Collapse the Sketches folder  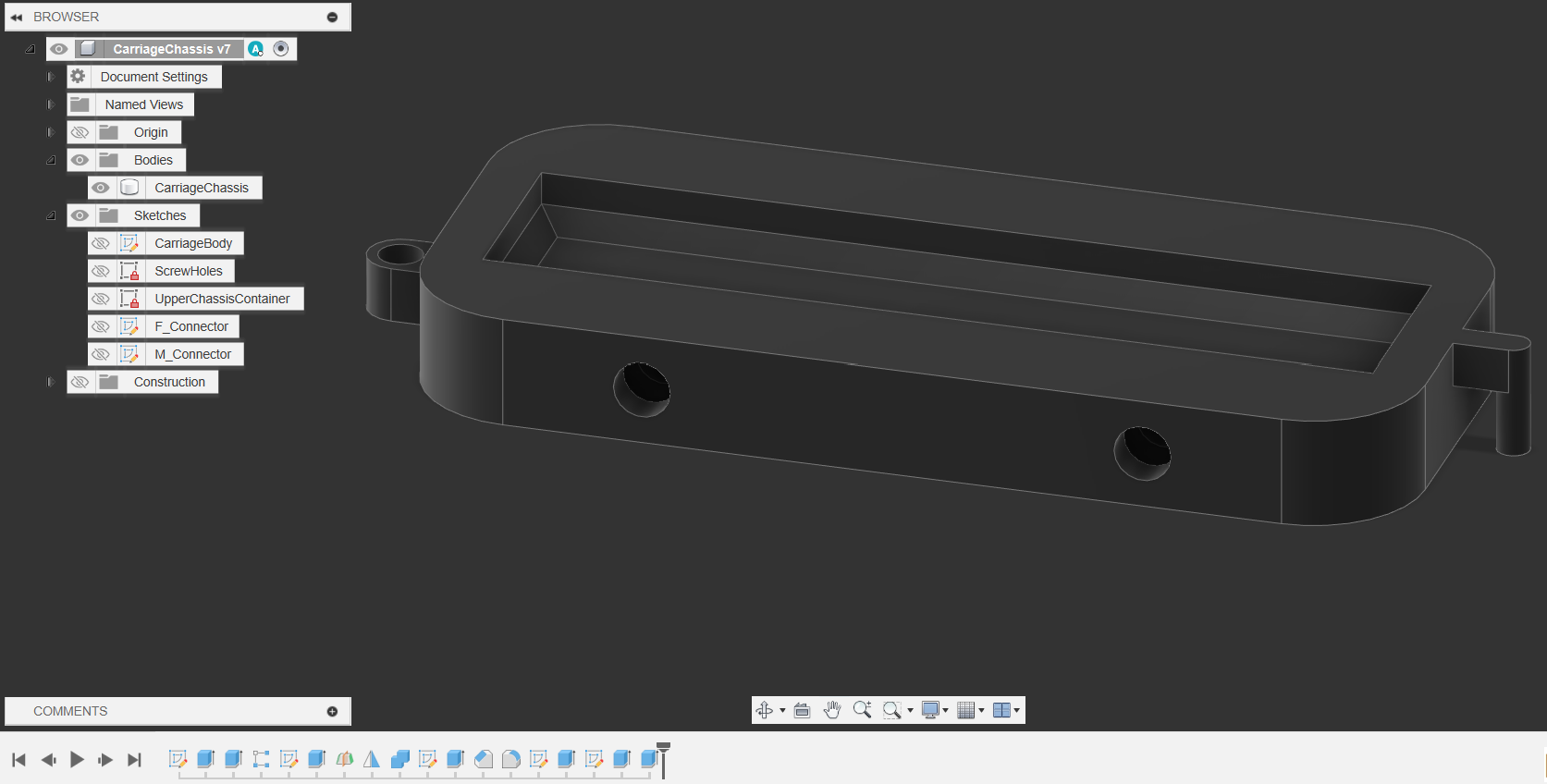(51, 215)
